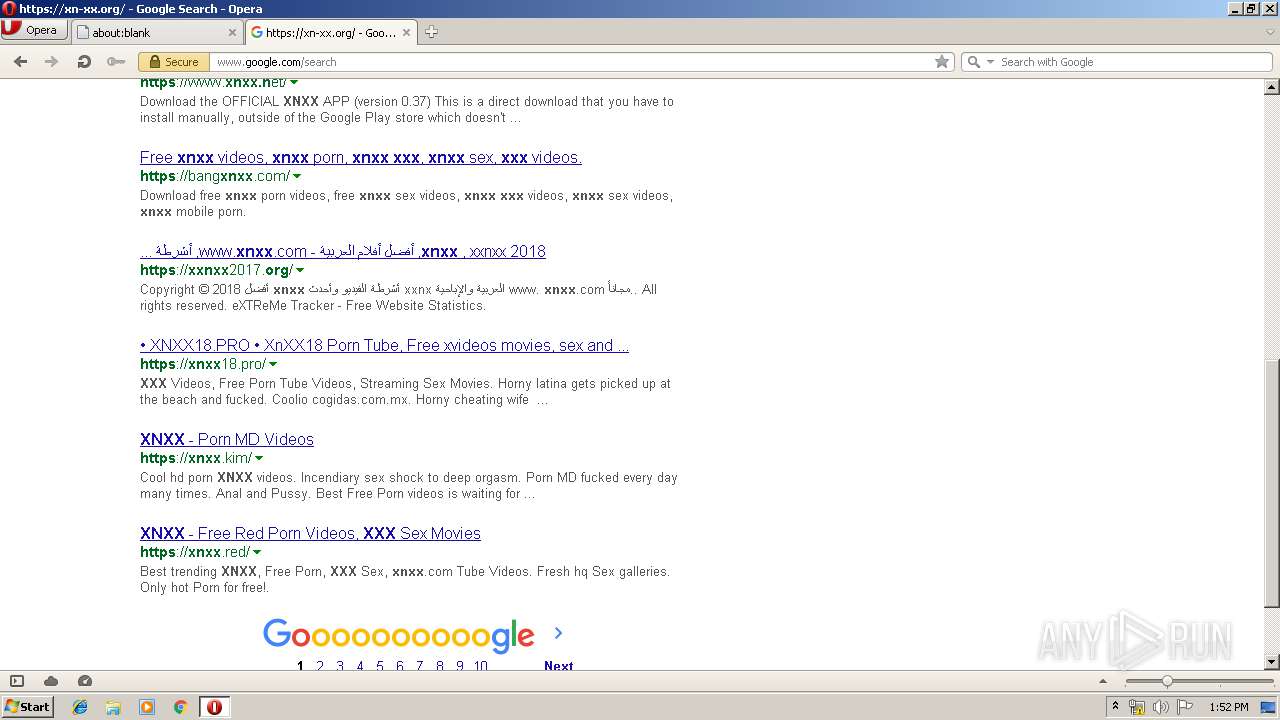Open the Opera Link cloud icon
Viewport: 1280px width, 720px height.
(51, 681)
